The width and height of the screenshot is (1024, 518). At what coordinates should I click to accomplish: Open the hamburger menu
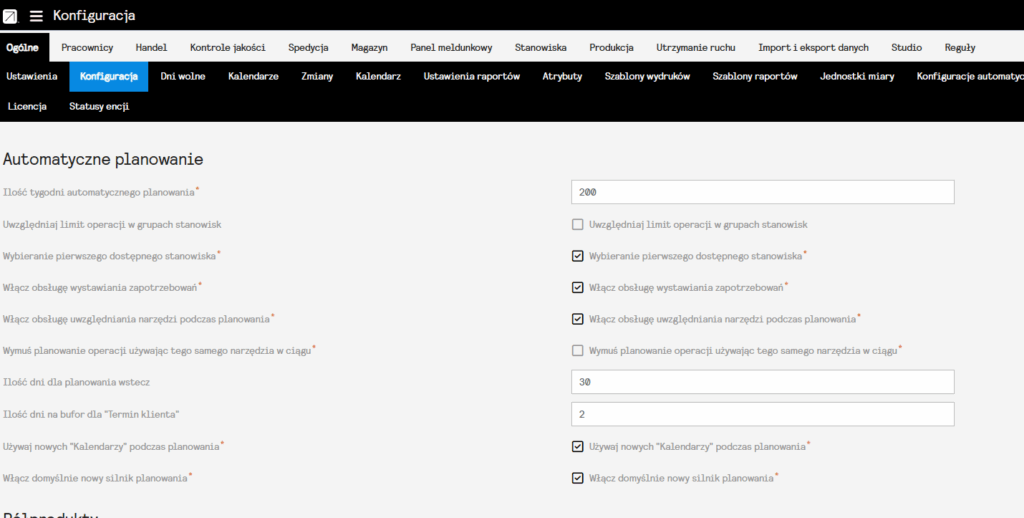[36, 16]
